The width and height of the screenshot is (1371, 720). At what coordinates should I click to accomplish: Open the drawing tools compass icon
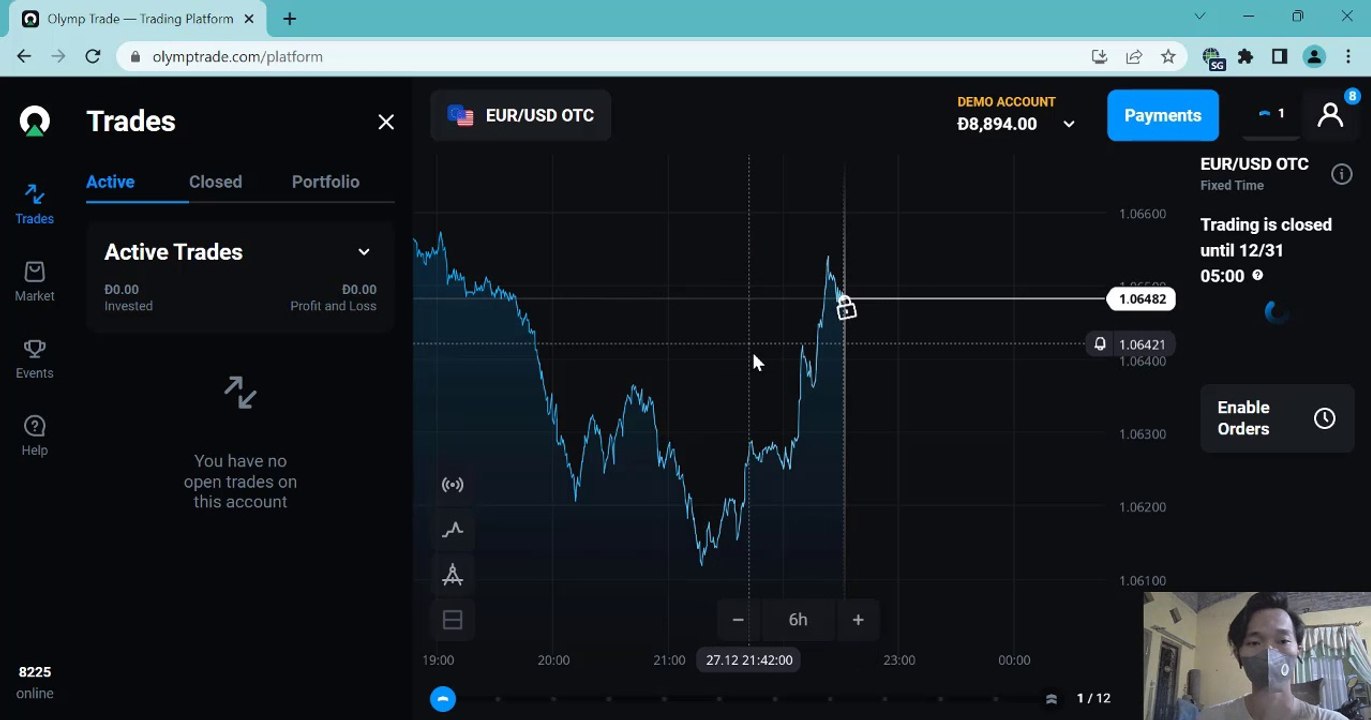coord(452,575)
